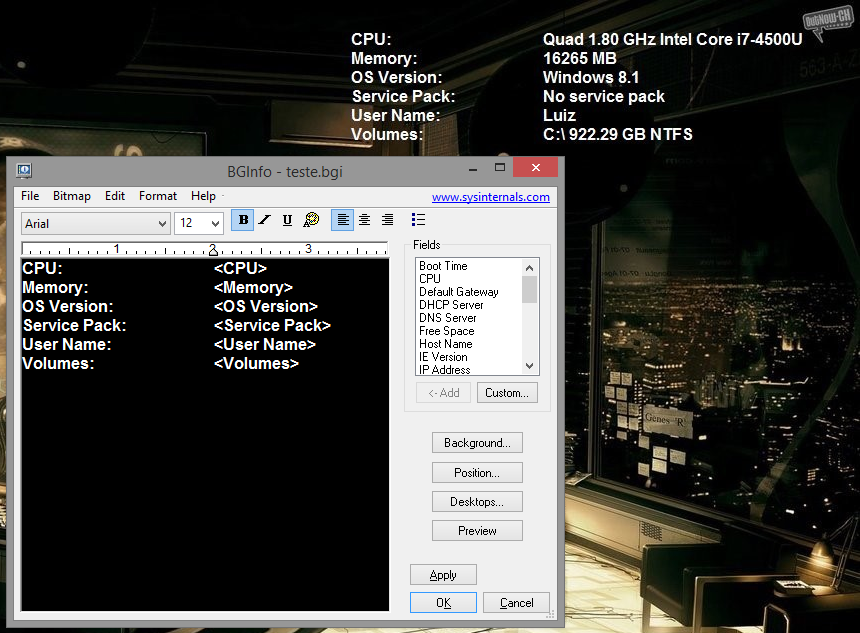Viewport: 860px width, 633px height.
Task: Click the BGInfo title bar app icon
Action: point(24,171)
